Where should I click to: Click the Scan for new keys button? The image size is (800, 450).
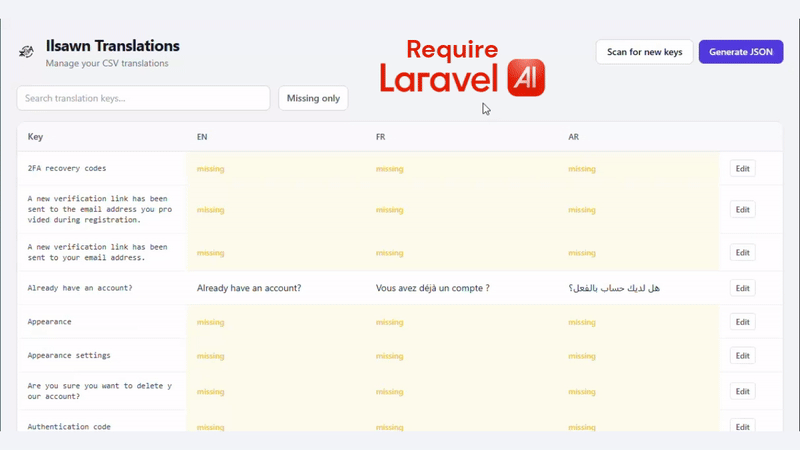coord(644,52)
